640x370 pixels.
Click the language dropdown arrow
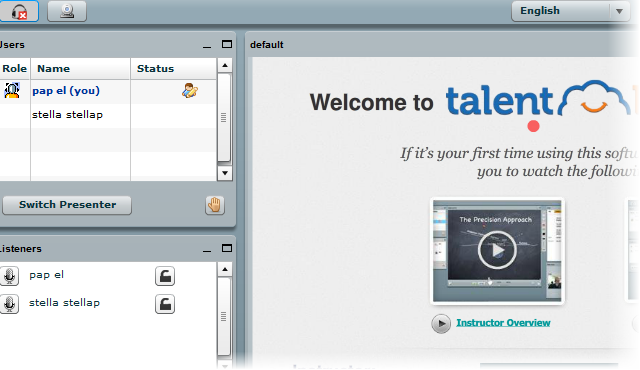[x=620, y=11]
